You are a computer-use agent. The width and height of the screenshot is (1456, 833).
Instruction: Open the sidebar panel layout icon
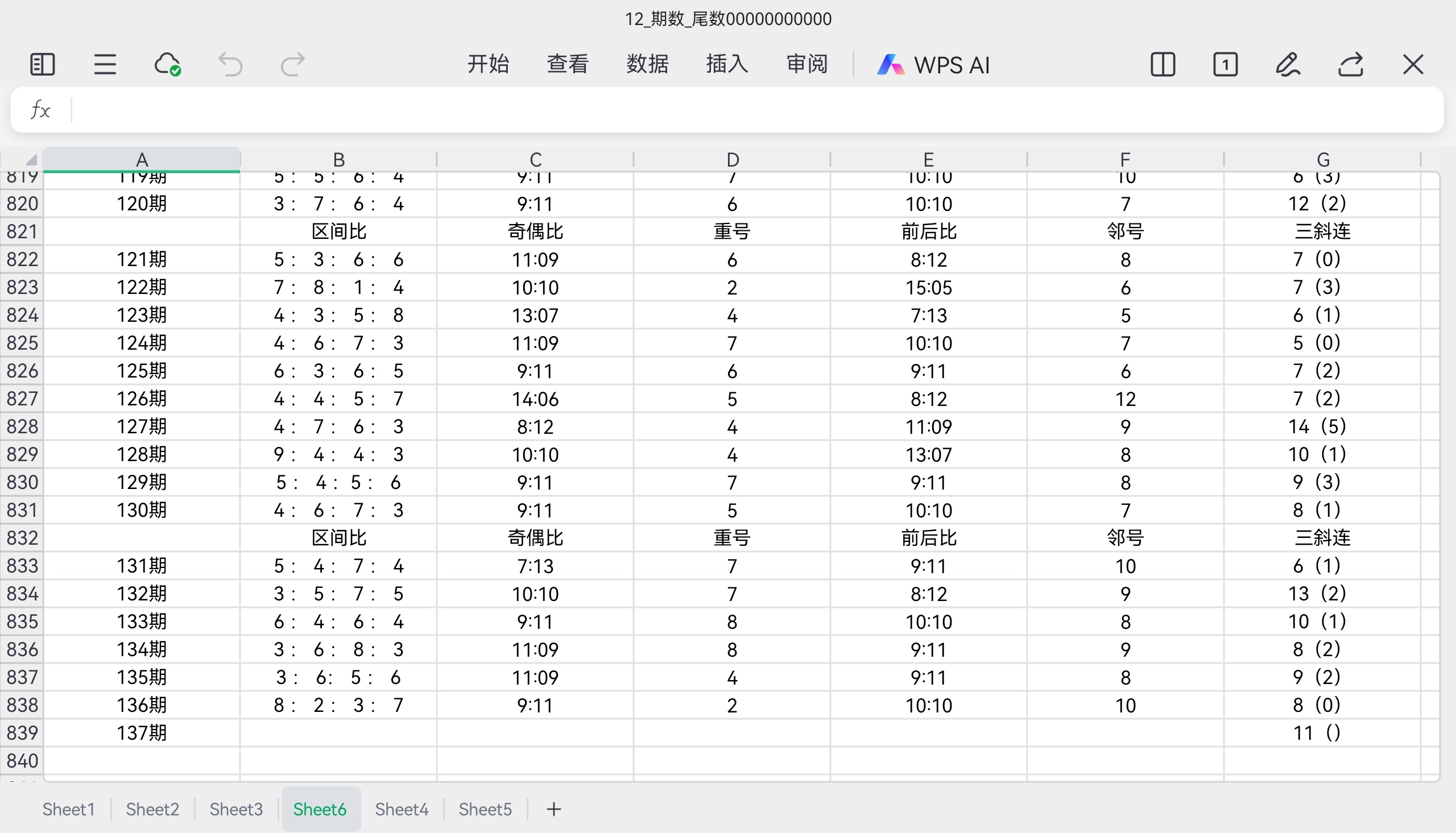[x=42, y=64]
